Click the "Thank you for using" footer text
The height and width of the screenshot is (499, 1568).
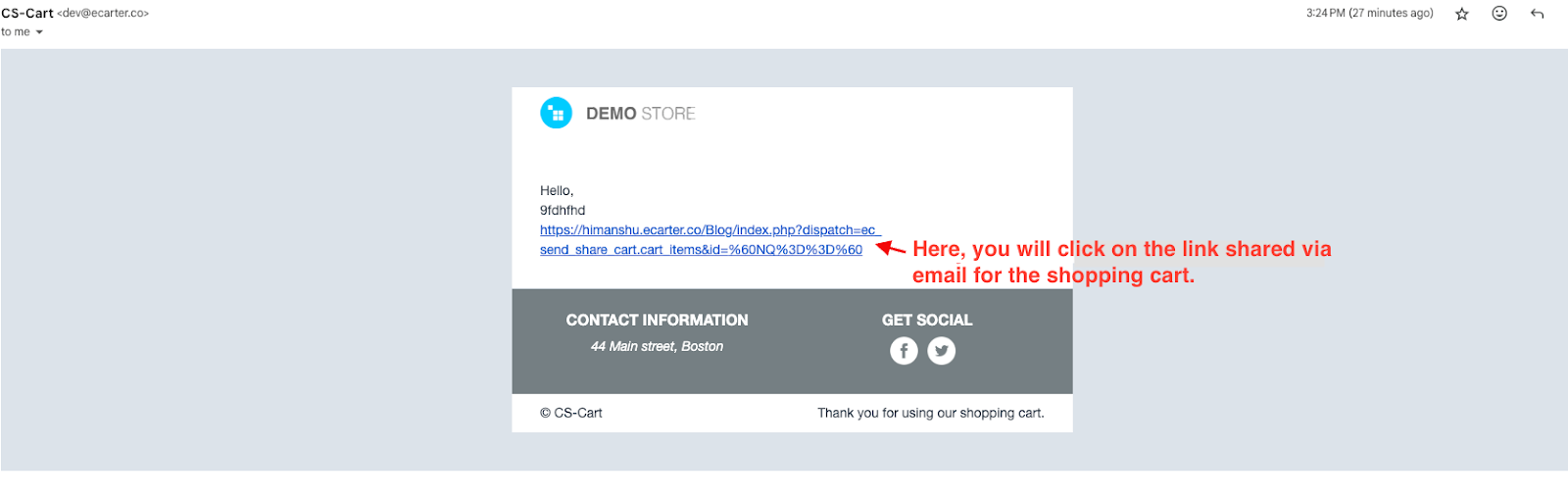[930, 413]
